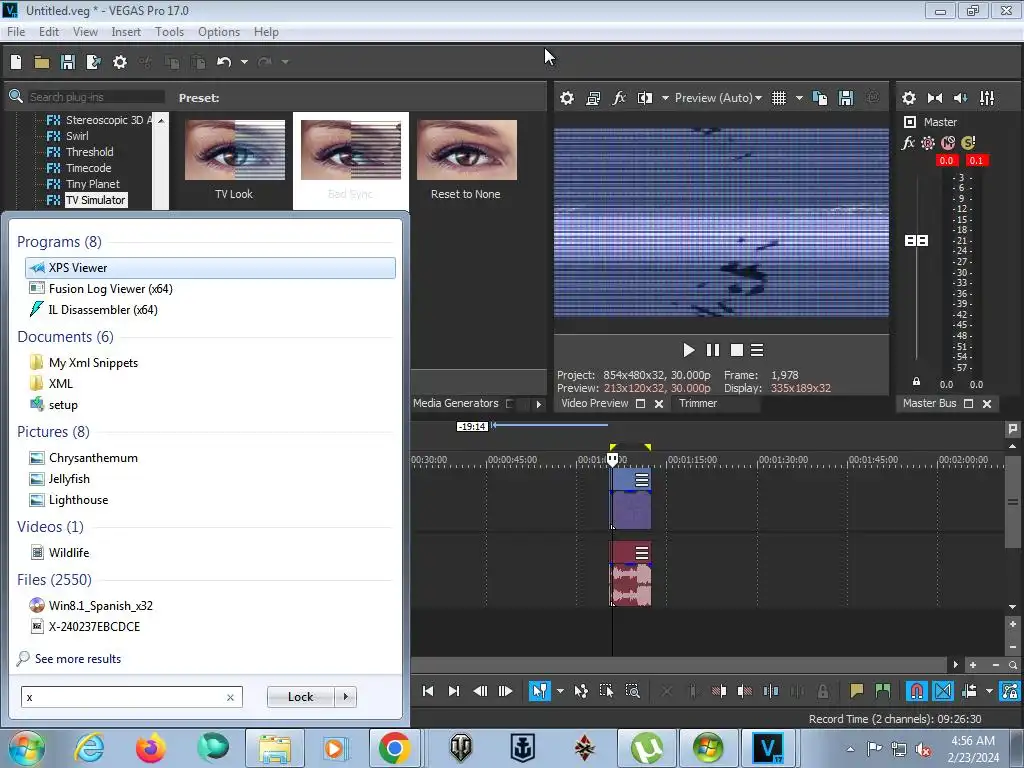Open Master automation settings gear icon
Viewport: 1024px width, 768px height.
click(928, 142)
